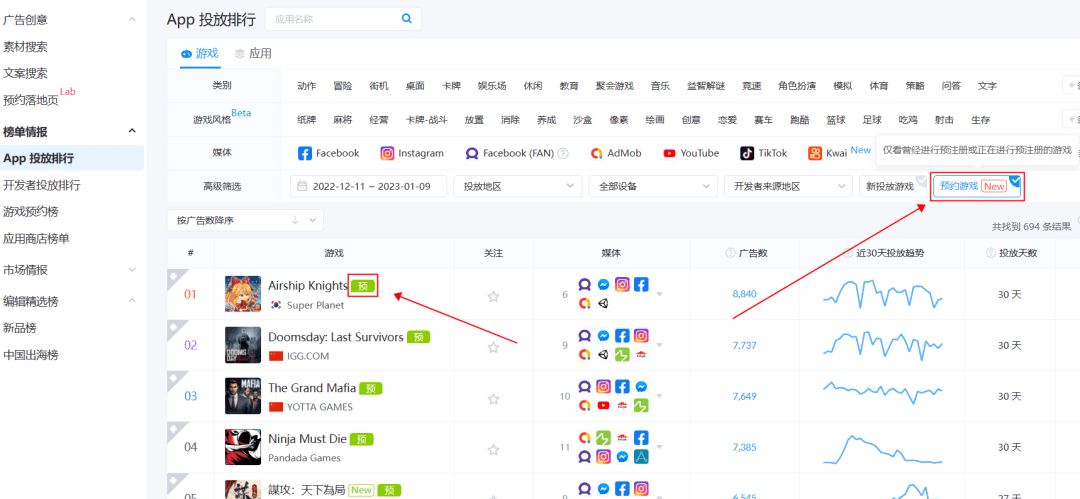This screenshot has height=499, width=1080.
Task: Click 预 badge beside The Grand Mafia
Action: click(371, 388)
